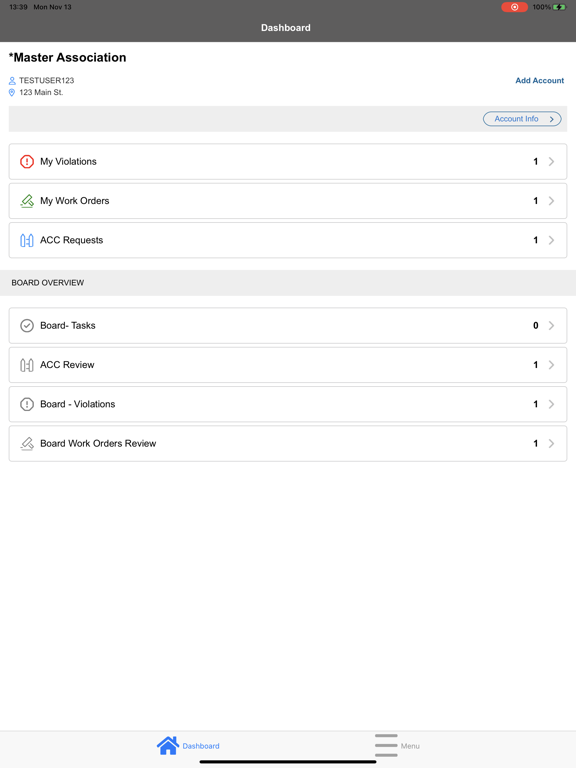The image size is (576, 768).
Task: Open the Account Info button
Action: point(522,119)
